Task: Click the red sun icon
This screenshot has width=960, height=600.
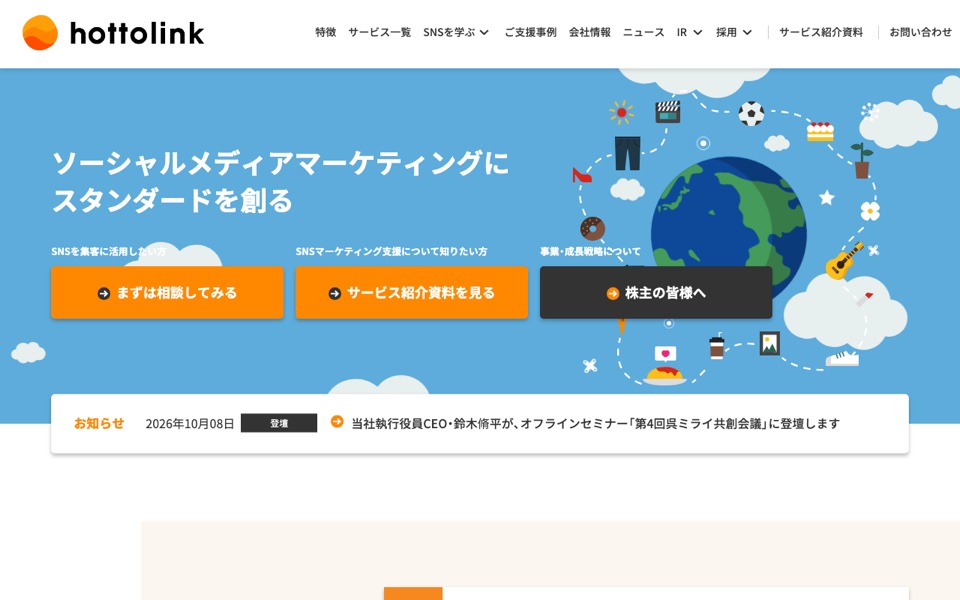Action: click(621, 113)
